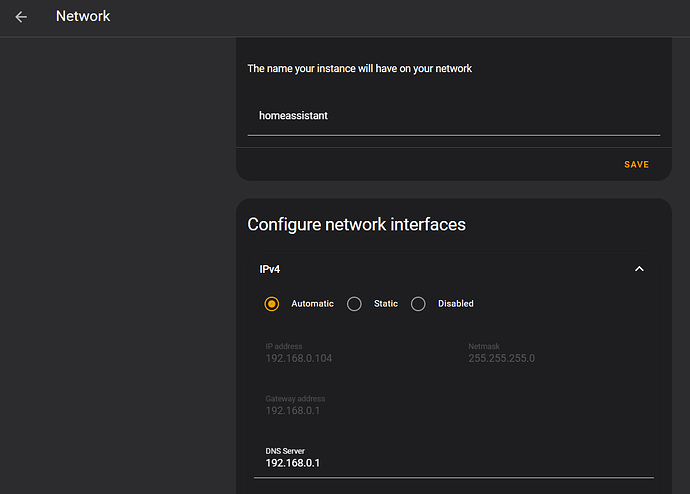Image resolution: width=690 pixels, height=494 pixels.
Task: Select the Automatic radio button
Action: (272, 304)
